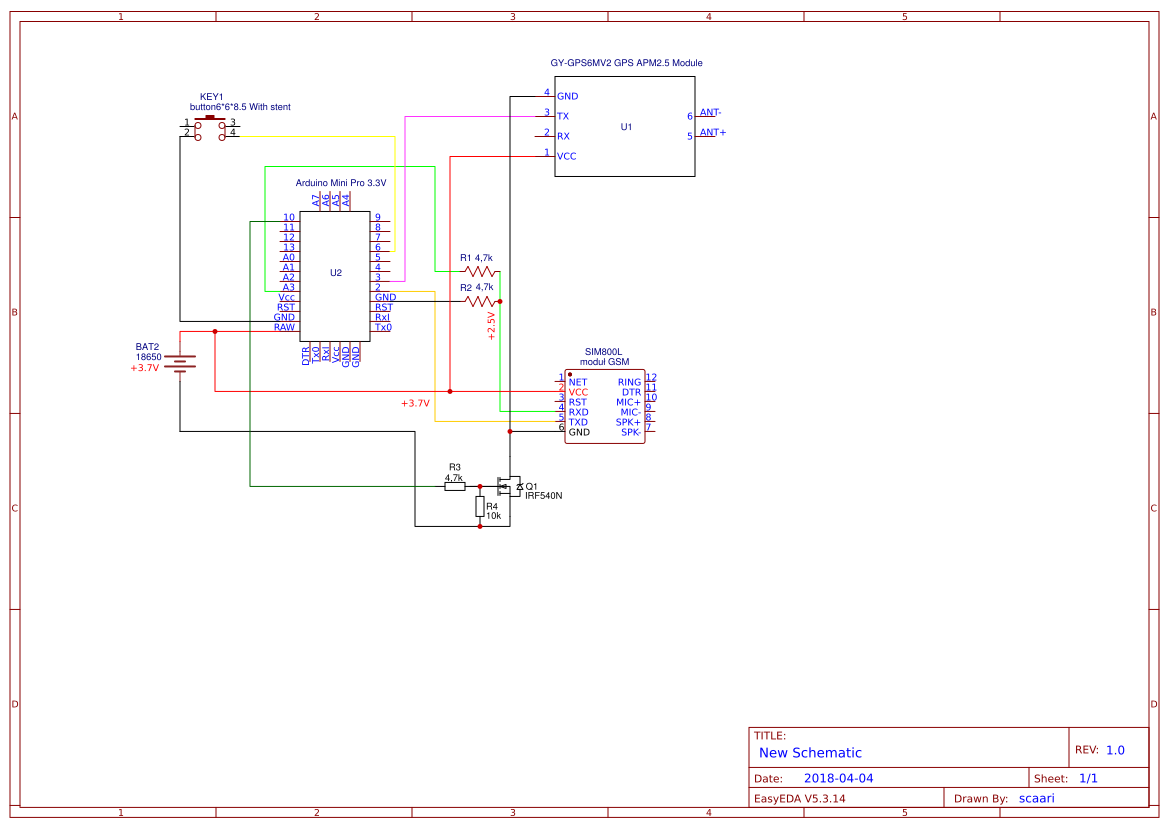Click the RAW pin label on Arduino
The image size is (1169, 828).
[284, 327]
